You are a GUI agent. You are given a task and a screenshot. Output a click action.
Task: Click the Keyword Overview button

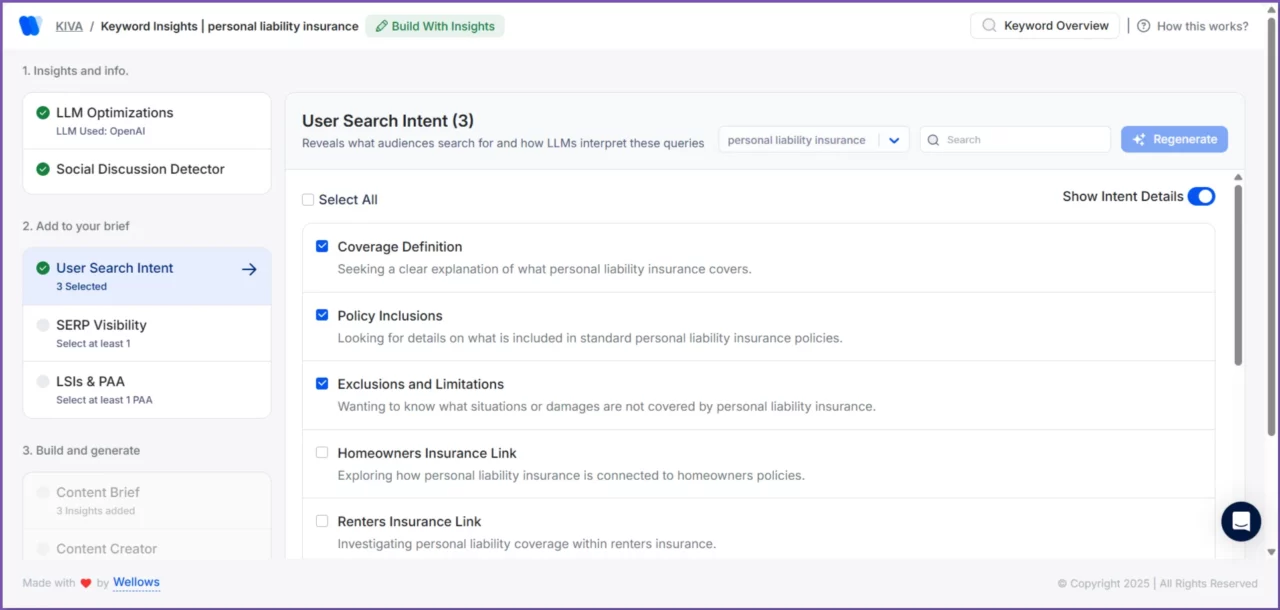point(1044,26)
